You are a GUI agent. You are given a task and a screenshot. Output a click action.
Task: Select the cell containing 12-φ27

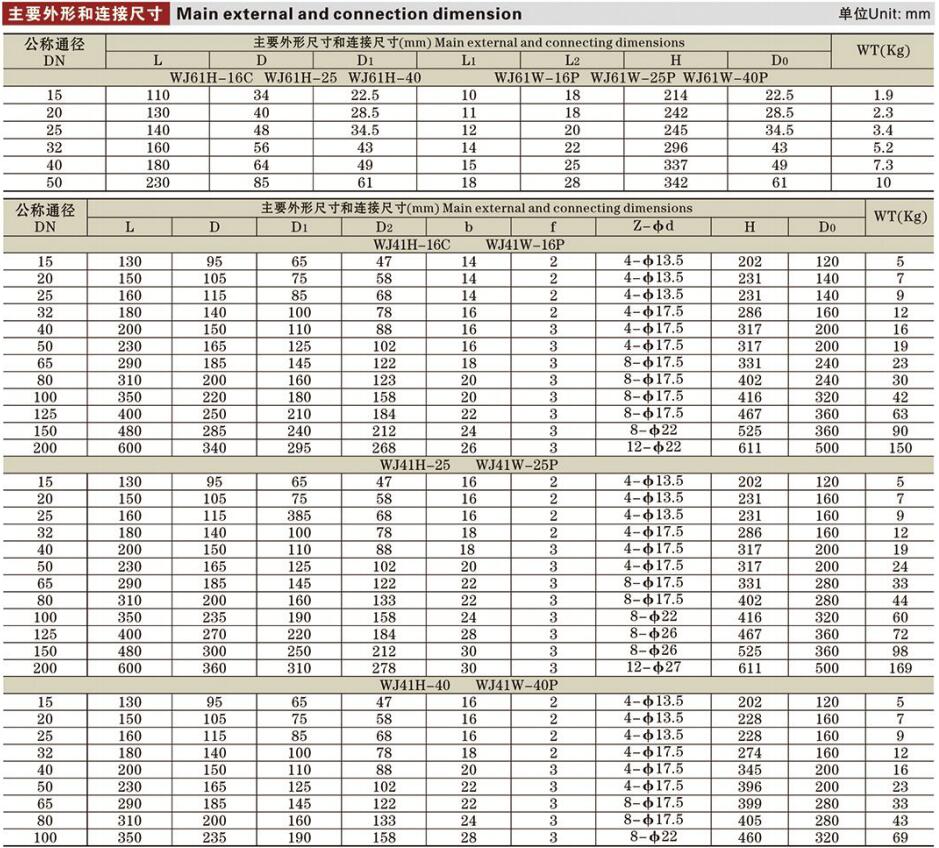click(653, 667)
